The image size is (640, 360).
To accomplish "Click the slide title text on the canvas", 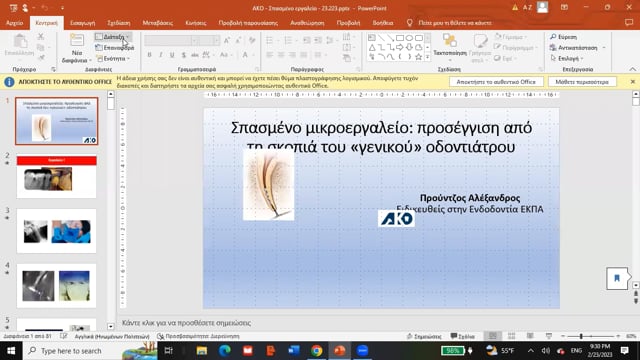I will (x=381, y=137).
